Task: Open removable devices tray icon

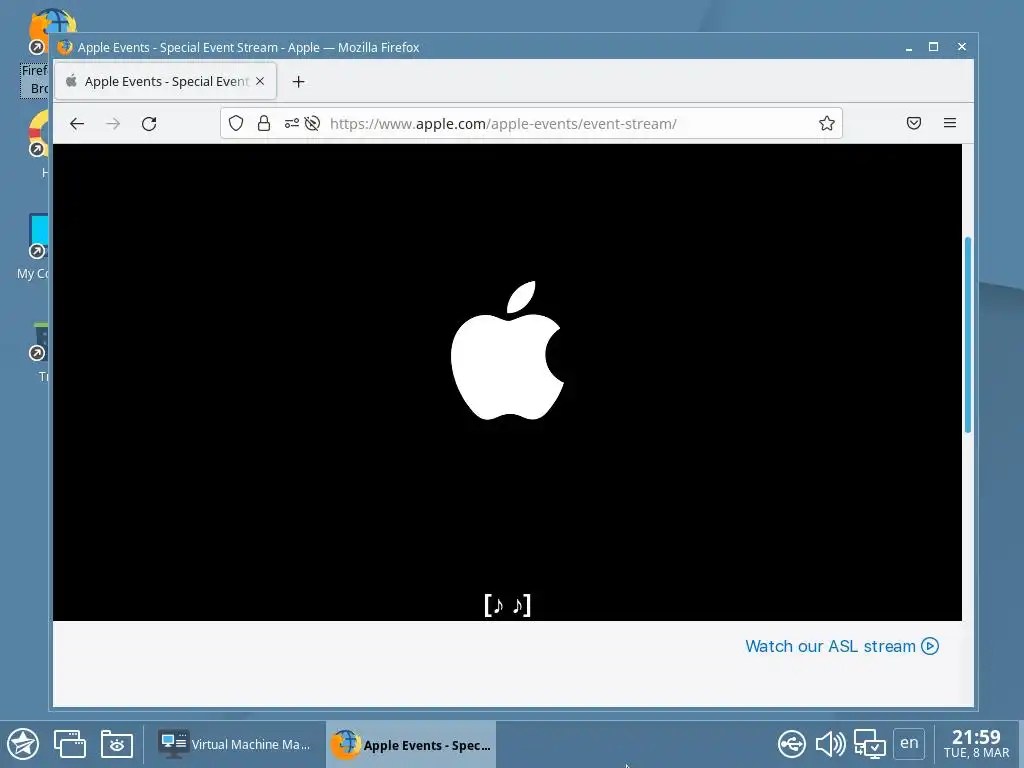Action: 792,744
